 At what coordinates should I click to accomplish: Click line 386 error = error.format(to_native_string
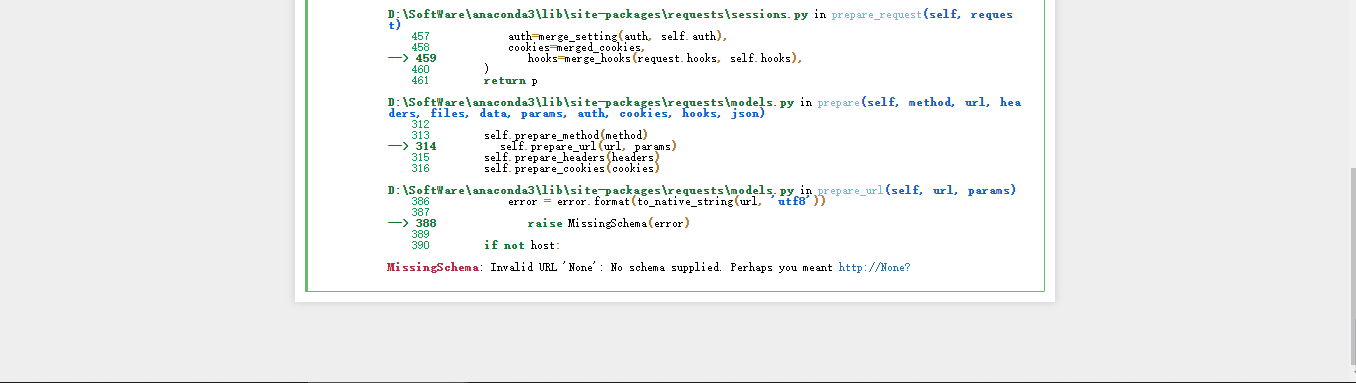pyautogui.click(x=667, y=201)
